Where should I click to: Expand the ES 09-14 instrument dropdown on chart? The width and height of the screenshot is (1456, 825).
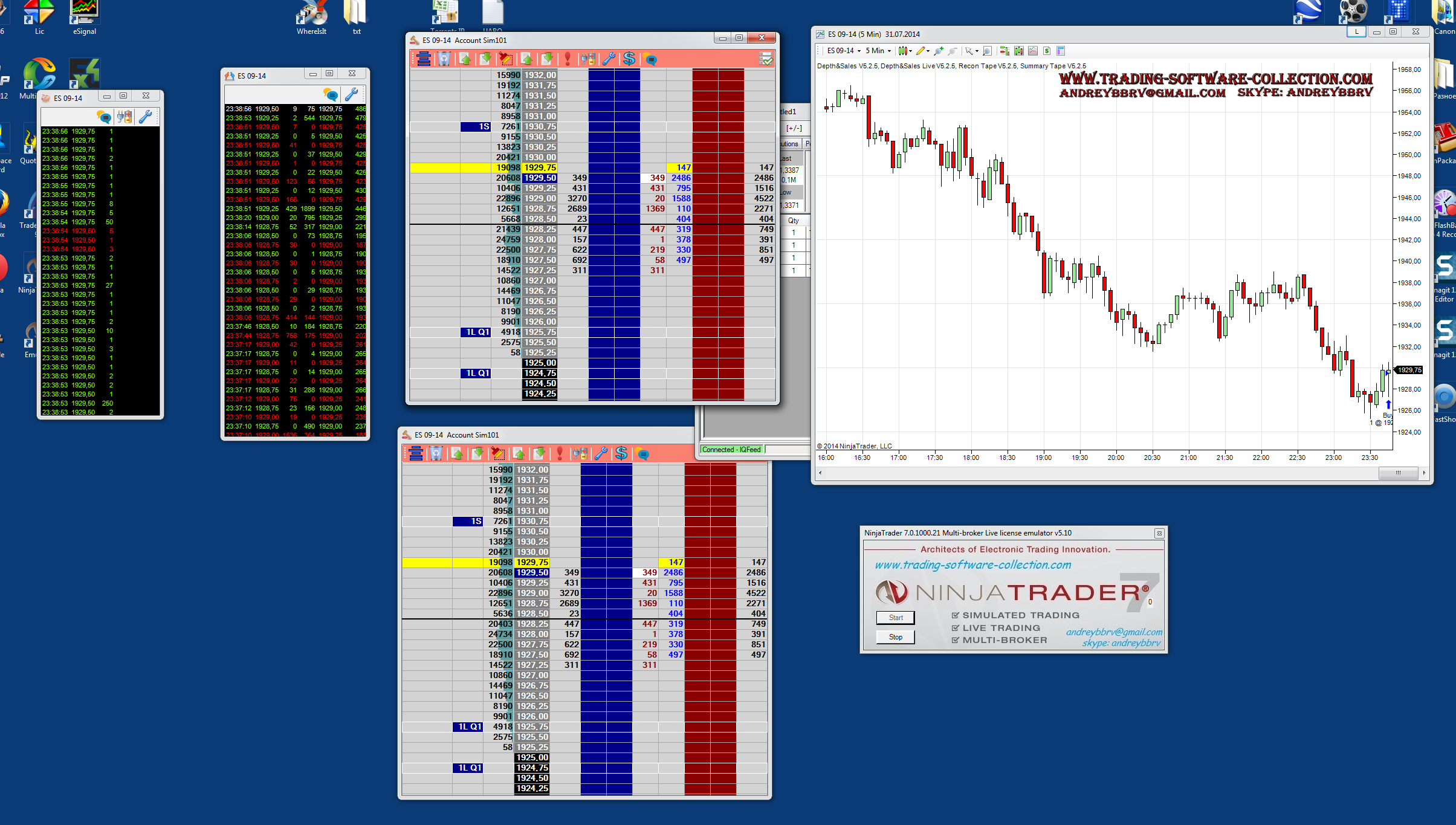pos(859,51)
